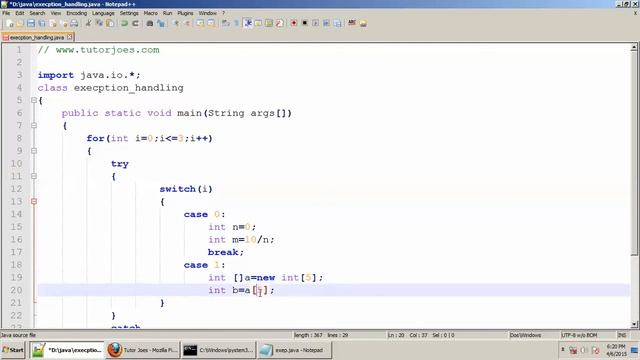Toggle synchronize vertical scrolling

pyautogui.click(x=200, y=23)
